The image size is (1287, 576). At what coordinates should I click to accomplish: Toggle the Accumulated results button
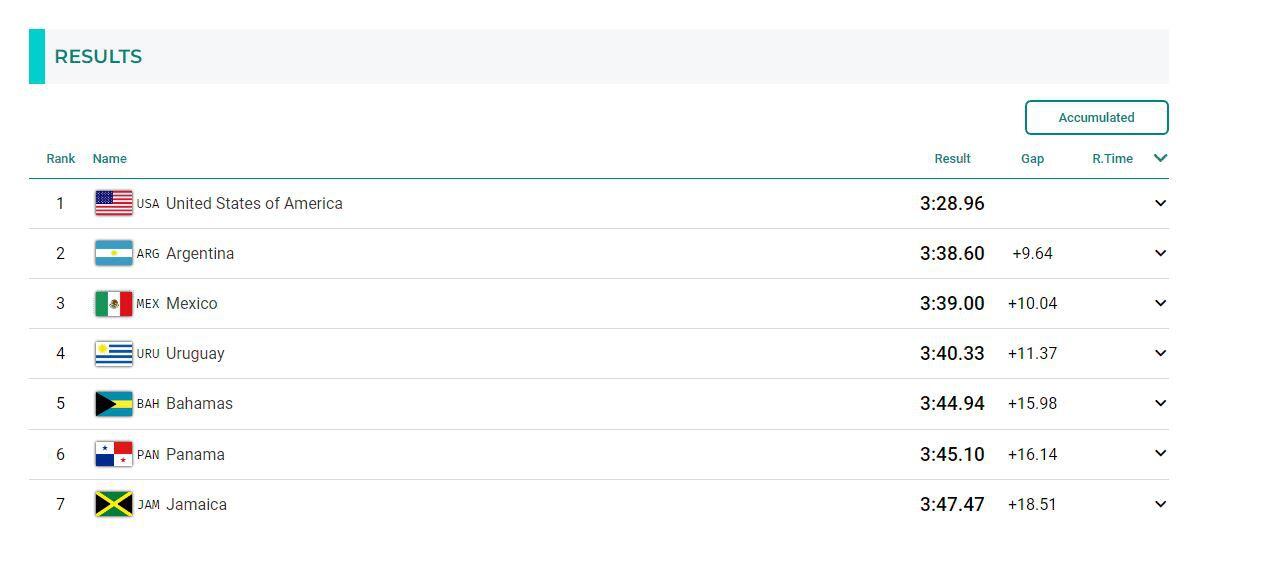[1096, 117]
